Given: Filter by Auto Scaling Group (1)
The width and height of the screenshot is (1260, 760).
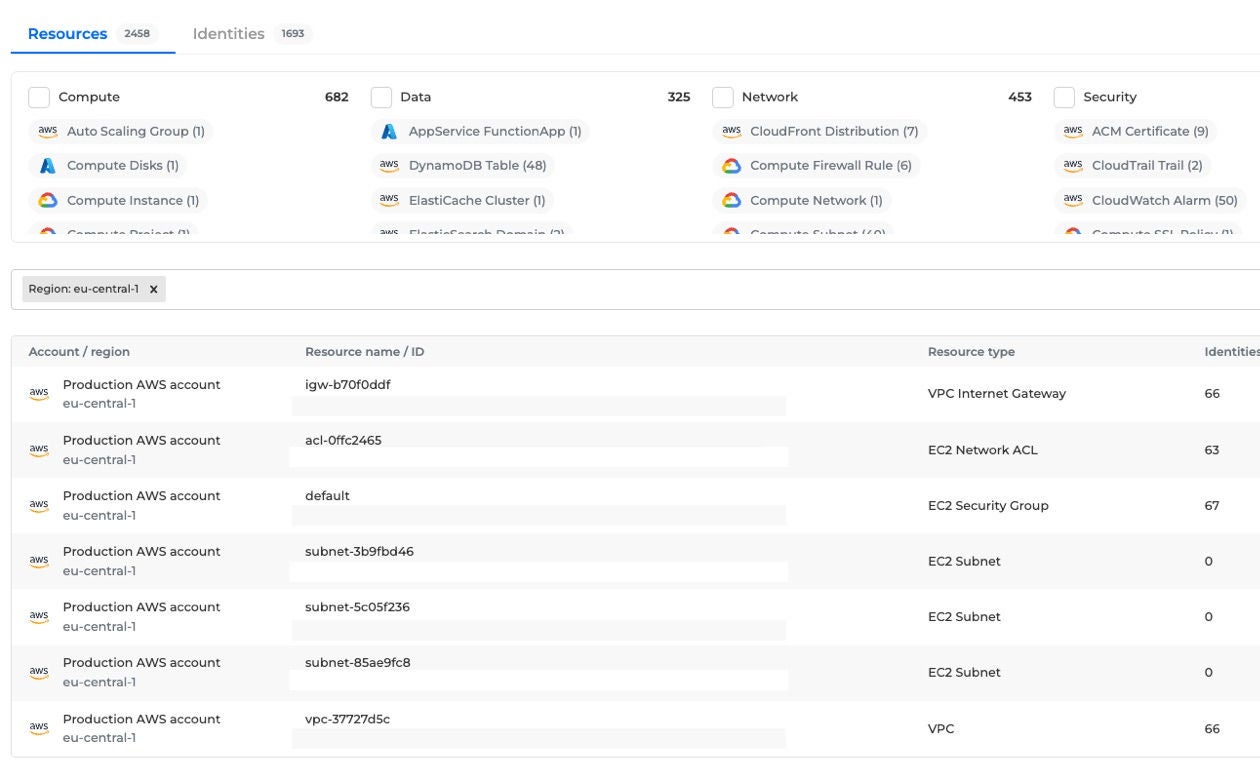Looking at the screenshot, I should (x=121, y=131).
